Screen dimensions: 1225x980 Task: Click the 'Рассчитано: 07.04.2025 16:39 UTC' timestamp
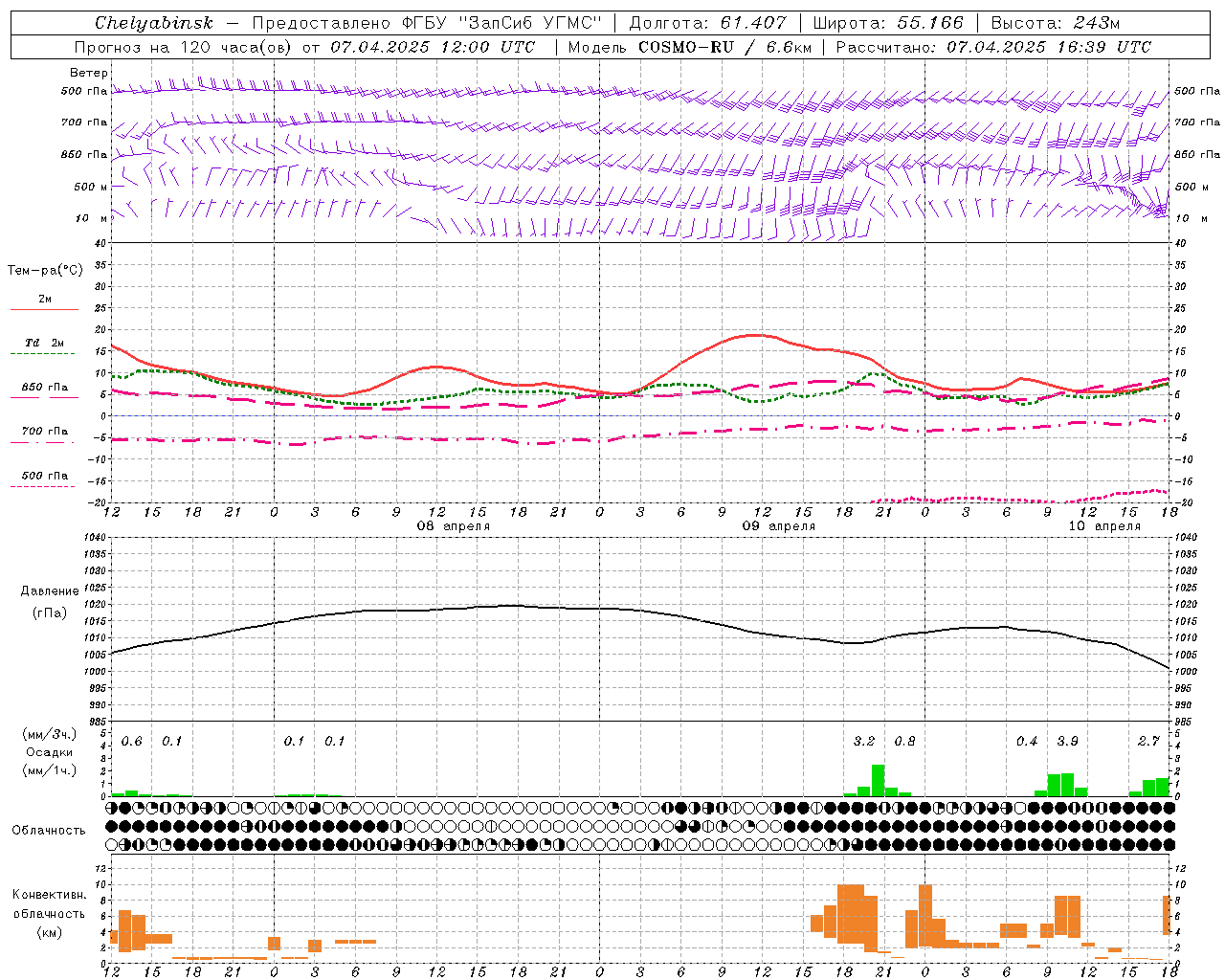pos(993,47)
